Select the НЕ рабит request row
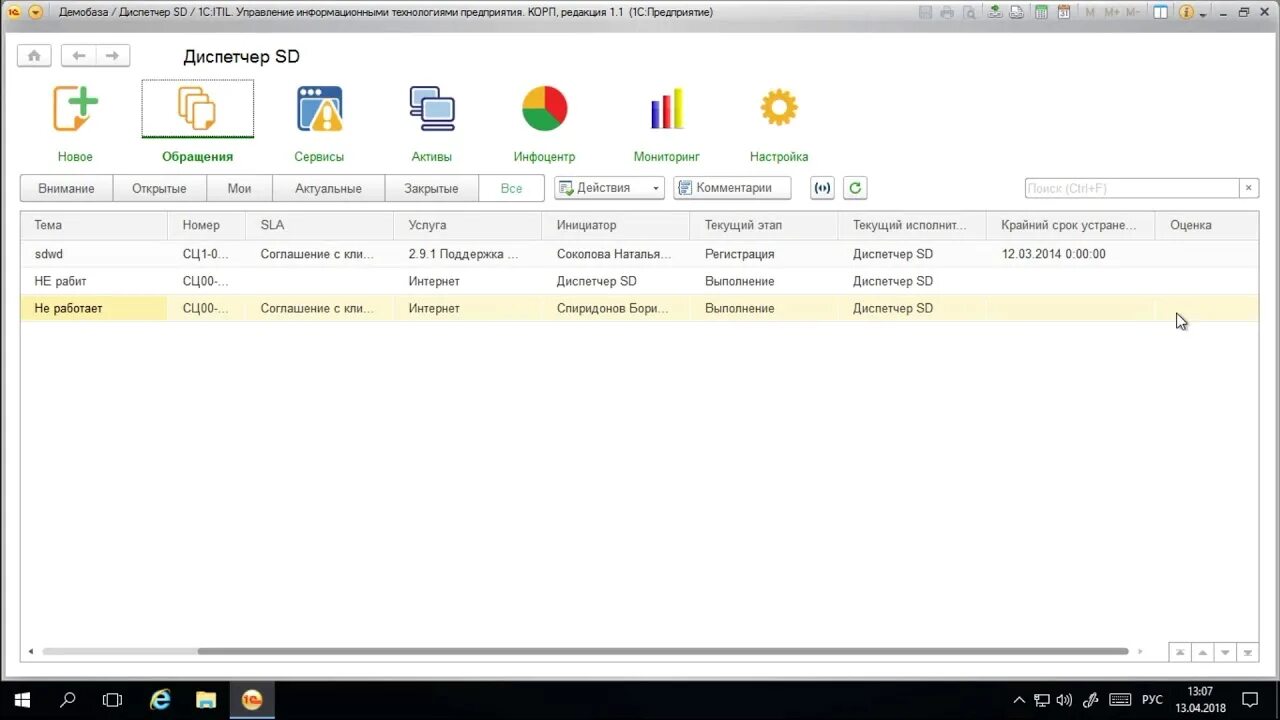Screen dimensions: 1280x720 tap(639, 281)
